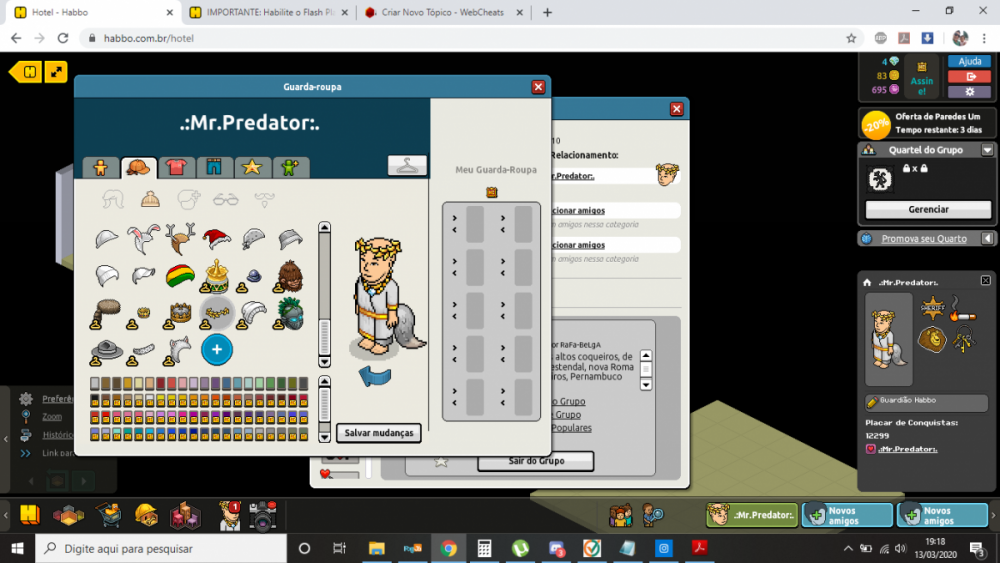1000x563 pixels.
Task: Open the find friends search icon
Action: tap(652, 515)
